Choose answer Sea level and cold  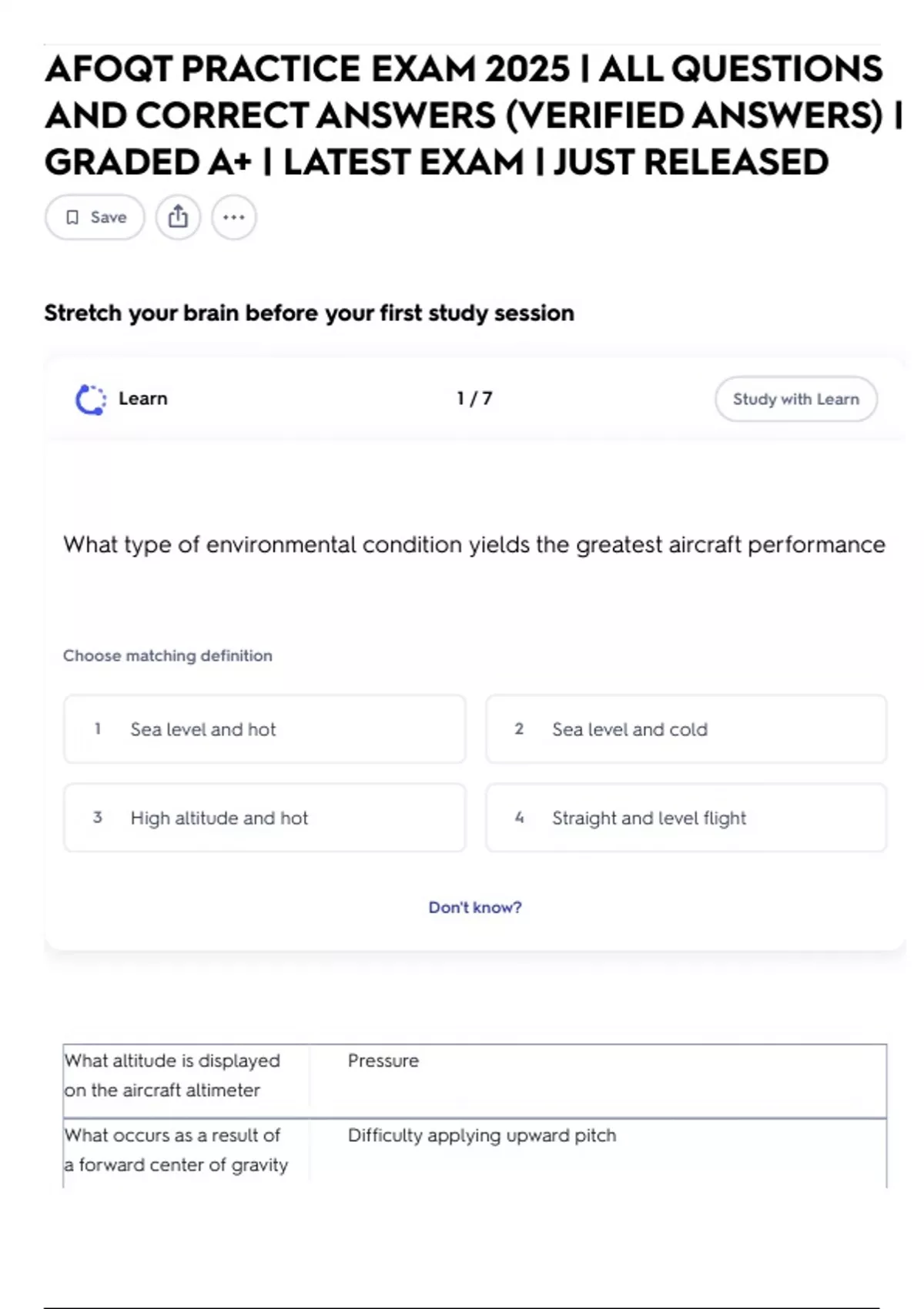click(685, 729)
